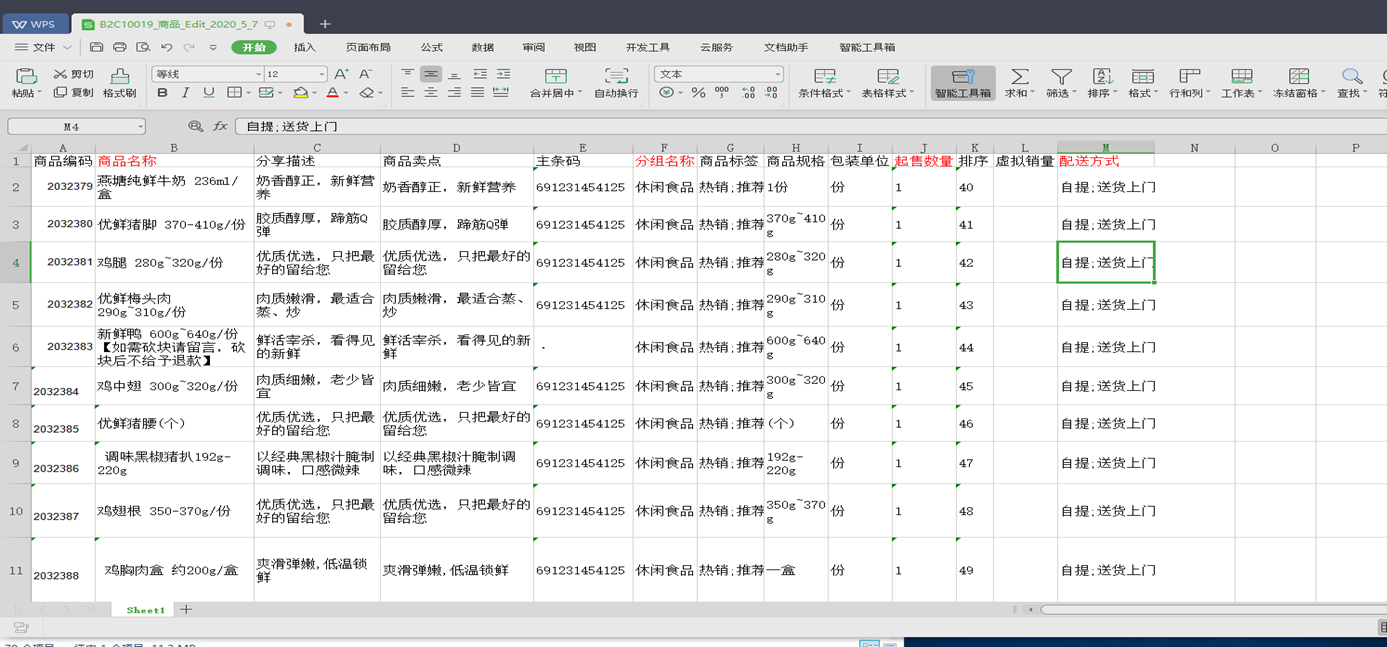Click the Decrease Font Size icon

pos(365,74)
